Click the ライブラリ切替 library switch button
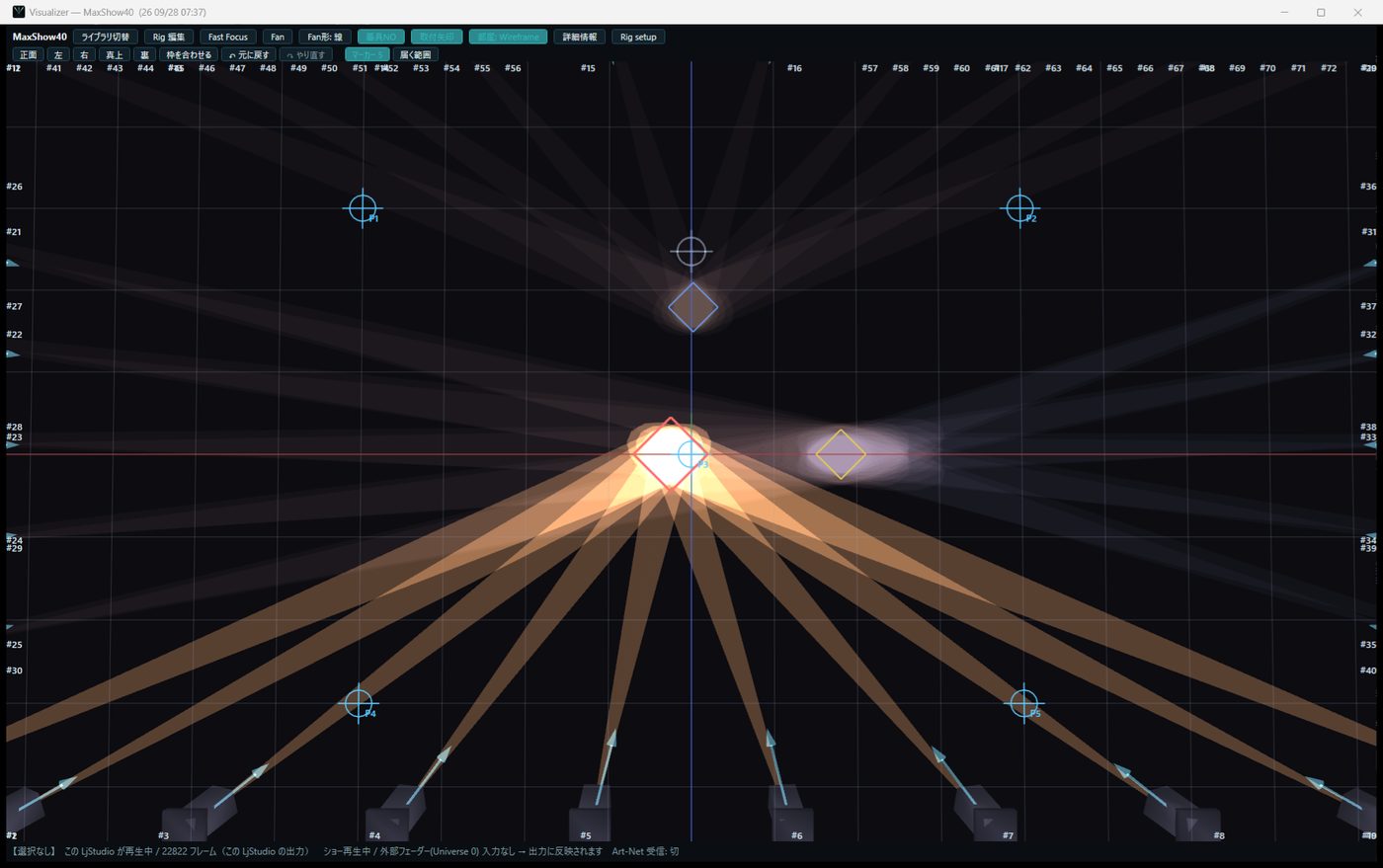Image resolution: width=1383 pixels, height=868 pixels. pyautogui.click(x=105, y=37)
